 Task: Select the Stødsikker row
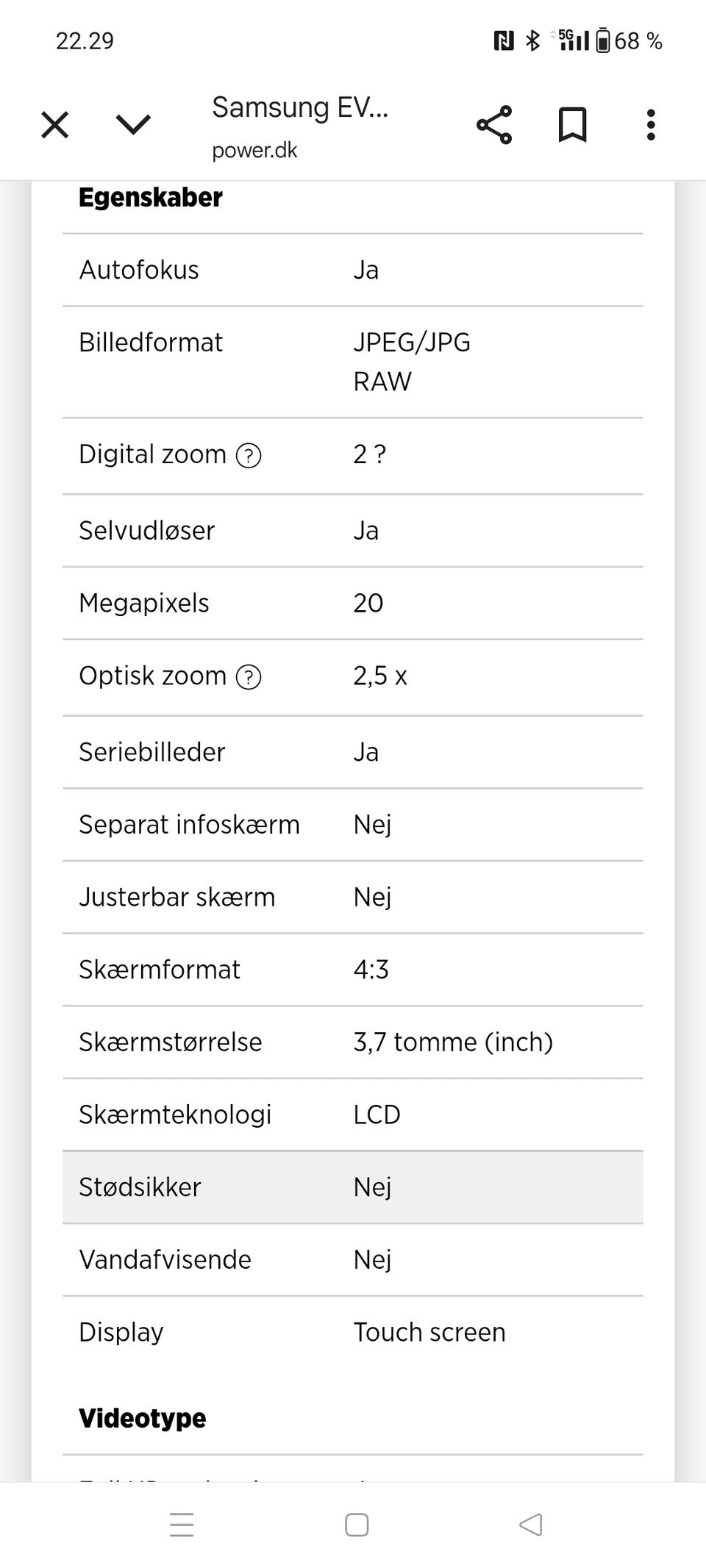(353, 1187)
